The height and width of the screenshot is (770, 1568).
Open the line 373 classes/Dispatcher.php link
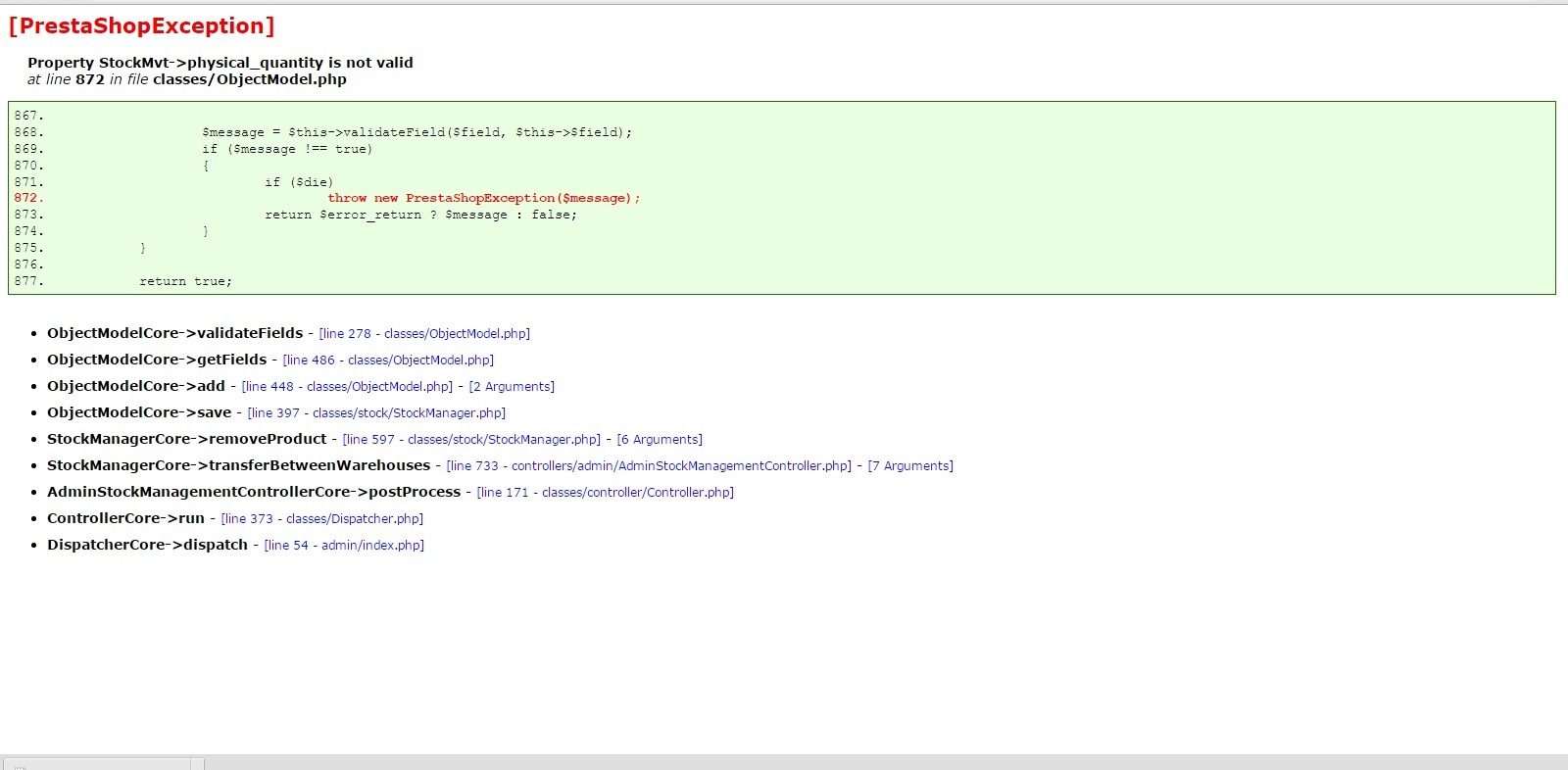point(321,519)
